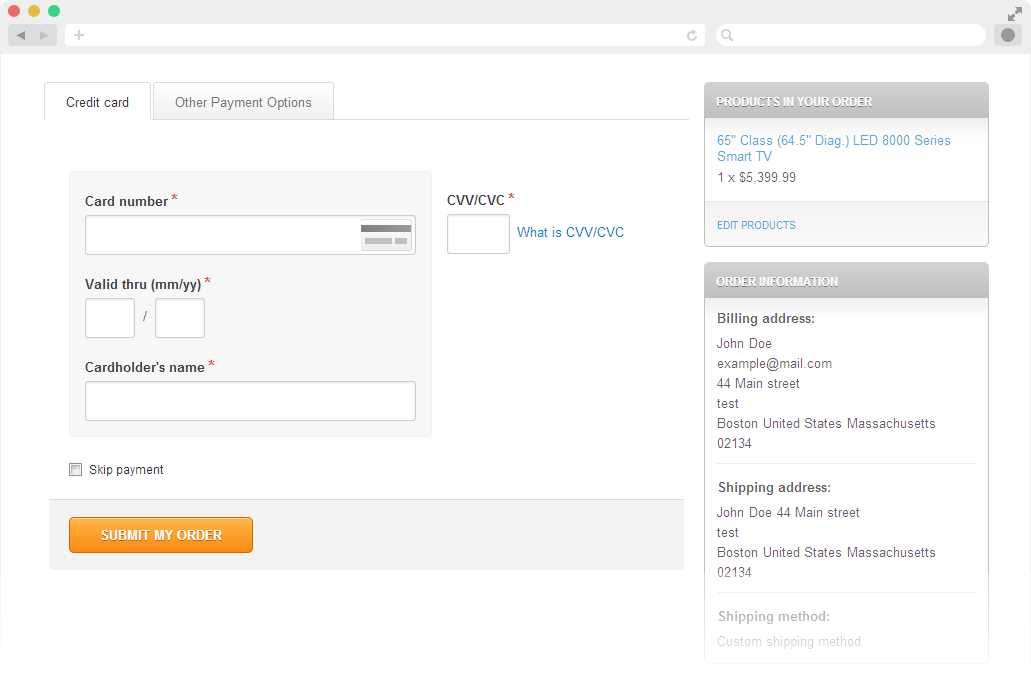Click the round profile icon in toolbar
Screen dimensions: 1031x694
point(1007,35)
